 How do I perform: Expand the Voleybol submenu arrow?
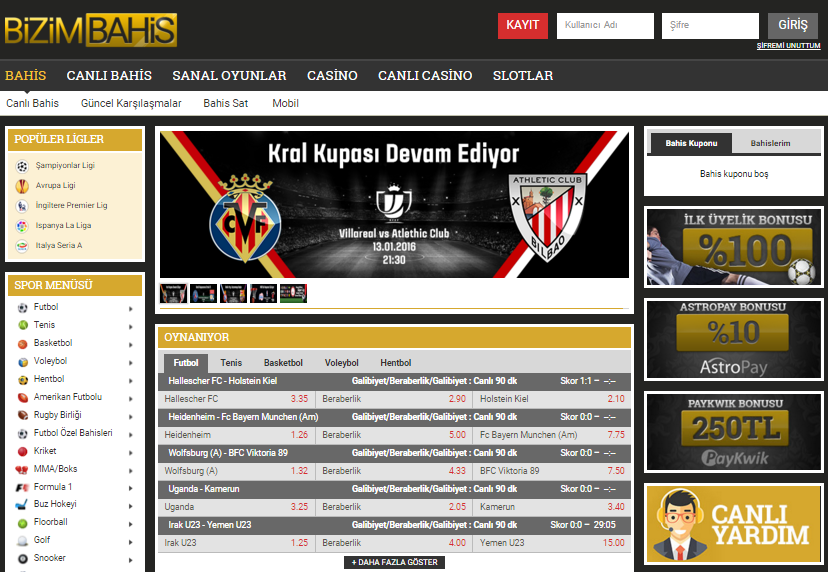[130, 363]
